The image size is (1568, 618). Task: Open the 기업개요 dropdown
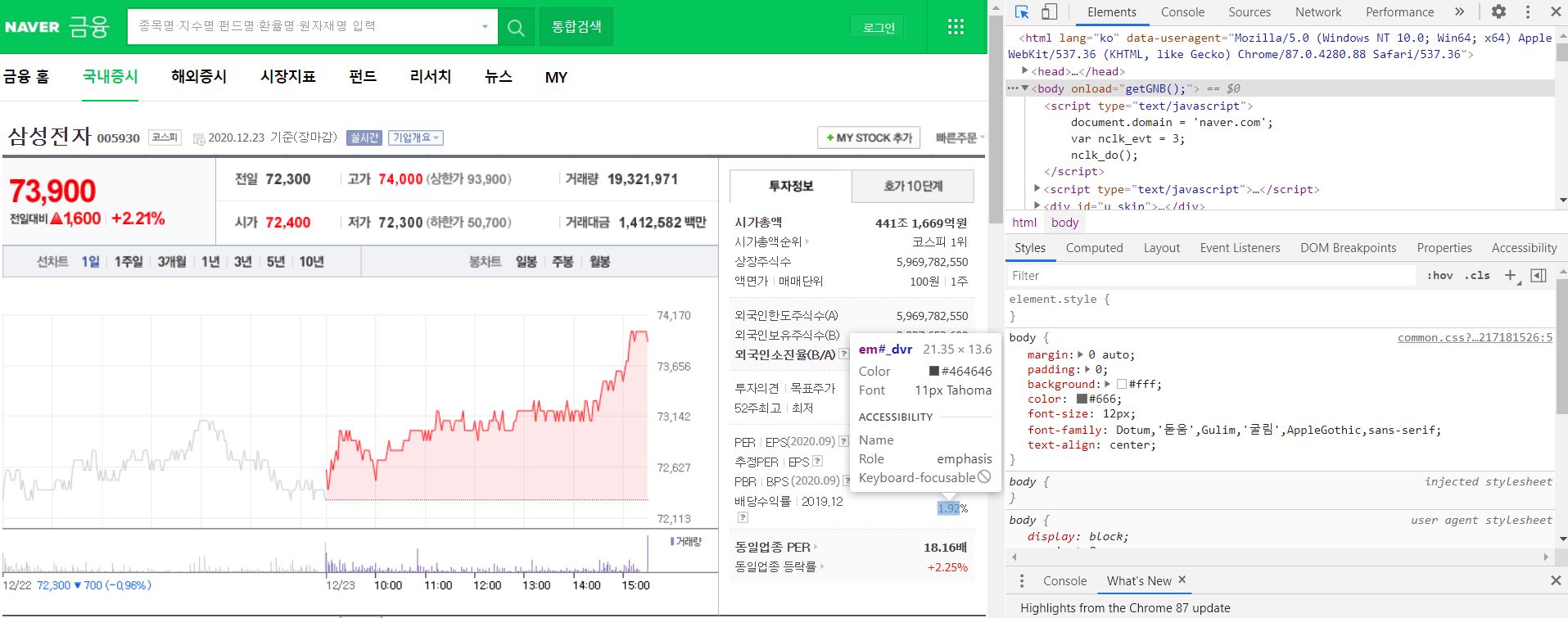pos(416,138)
